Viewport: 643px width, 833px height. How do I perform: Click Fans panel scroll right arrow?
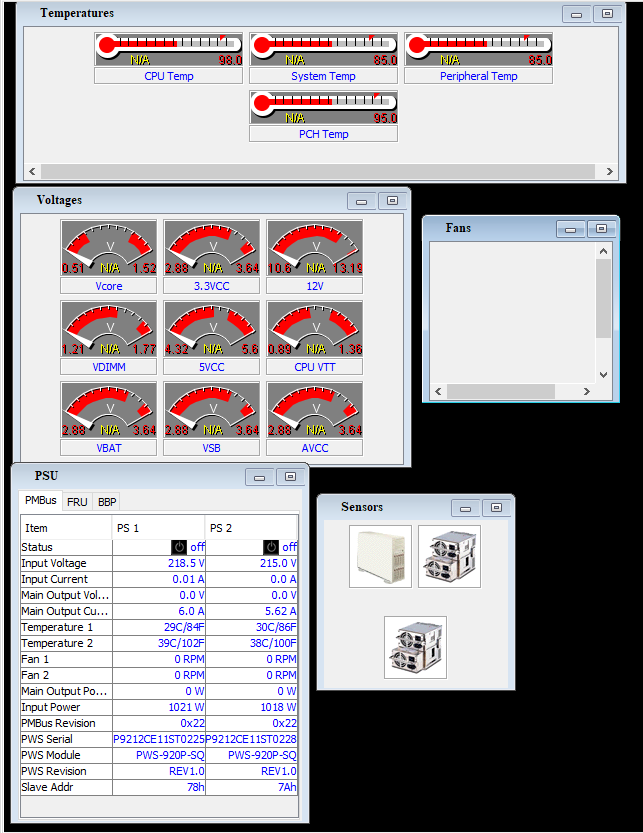587,392
